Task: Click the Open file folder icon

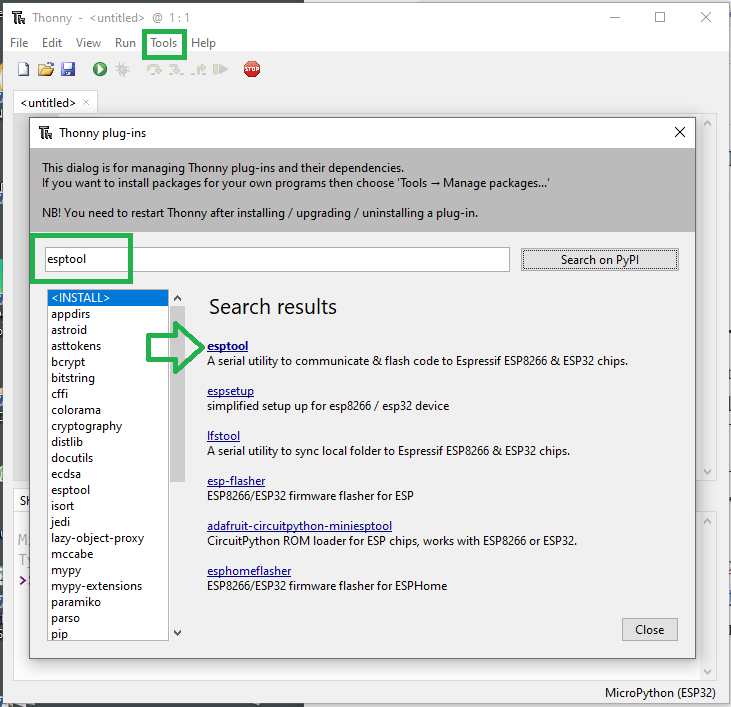Action: tap(46, 69)
